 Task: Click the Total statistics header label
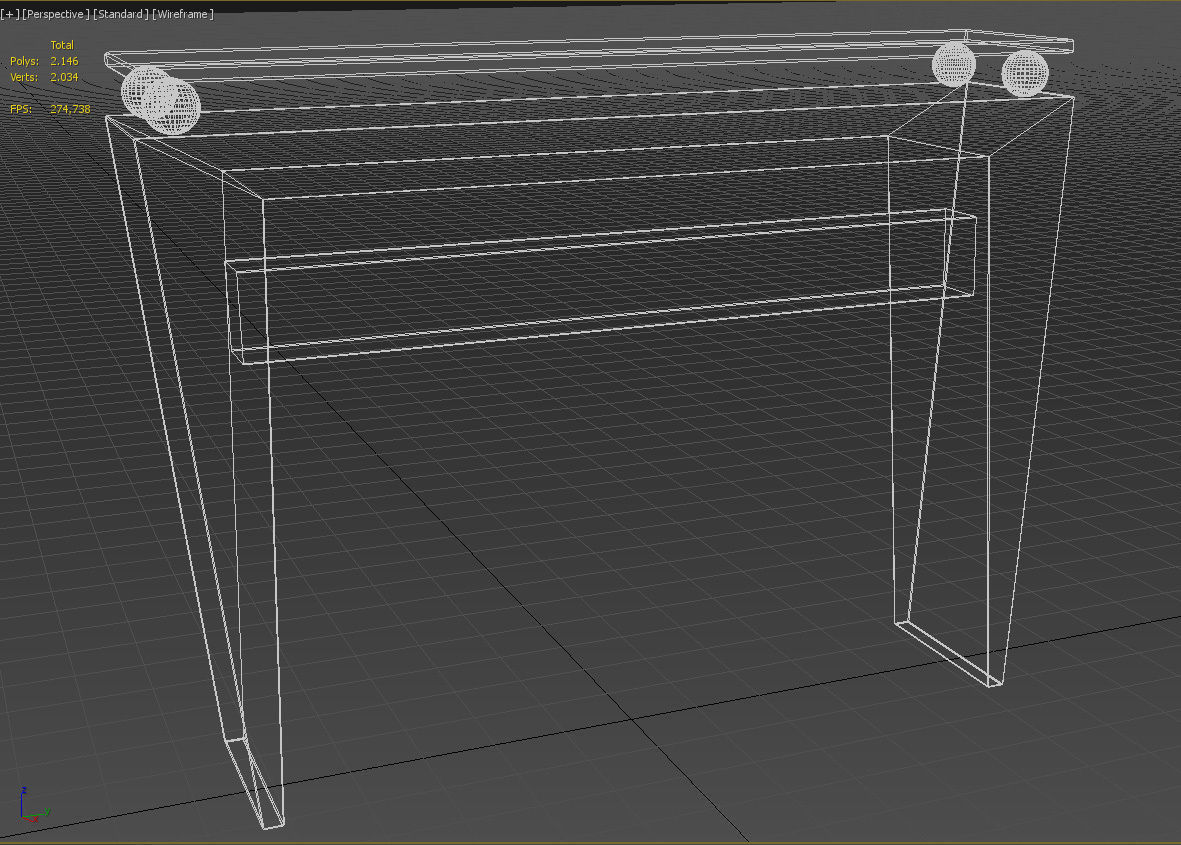pyautogui.click(x=62, y=45)
